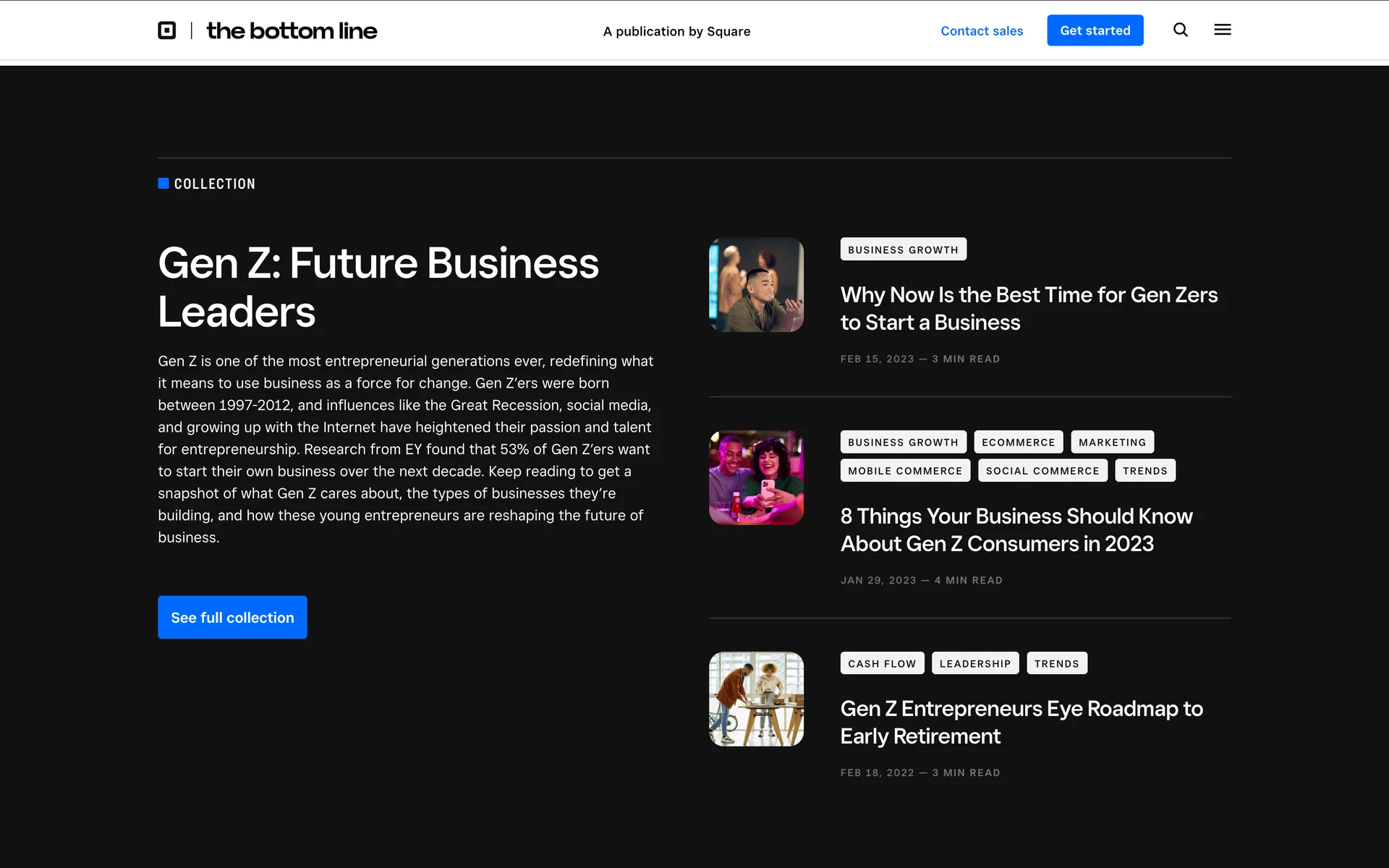Open 8 Things Your Business Should Know article
Viewport: 1389px width, 868px height.
pyautogui.click(x=1016, y=529)
